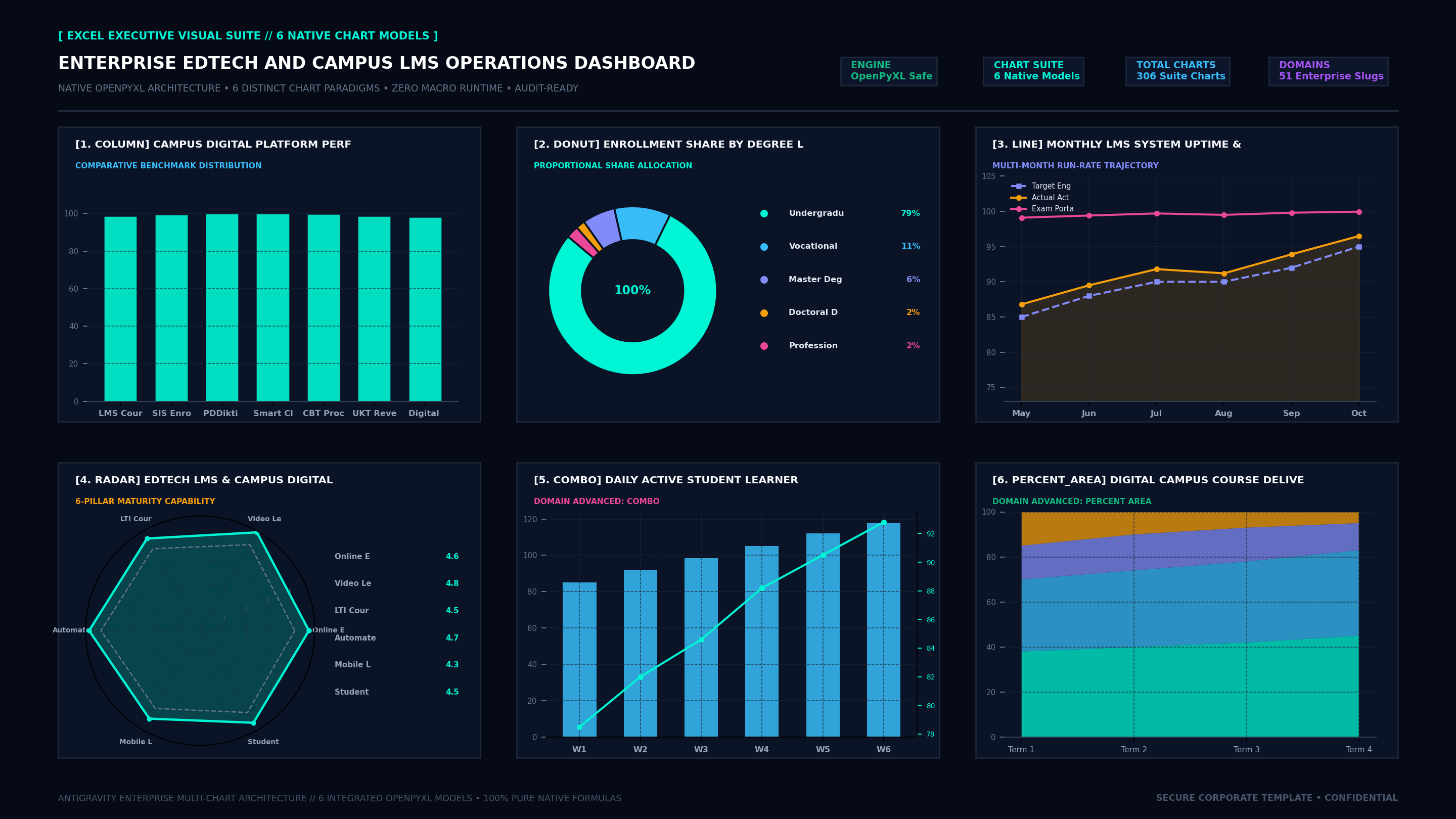The width and height of the screenshot is (1456, 819).
Task: Click the Aug axis label
Action: click(x=1223, y=414)
